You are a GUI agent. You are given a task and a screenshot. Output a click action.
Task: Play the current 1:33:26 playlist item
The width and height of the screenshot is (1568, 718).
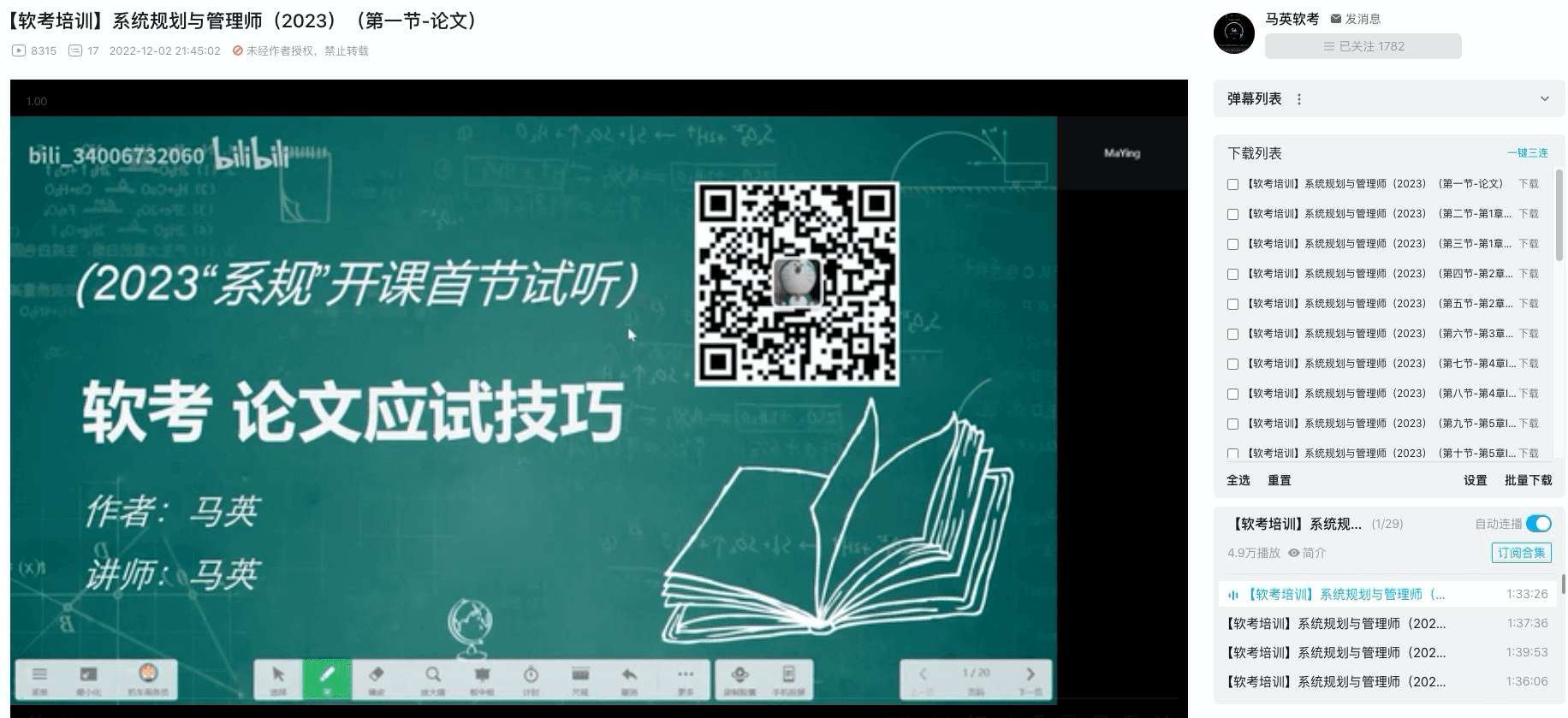point(1387,594)
